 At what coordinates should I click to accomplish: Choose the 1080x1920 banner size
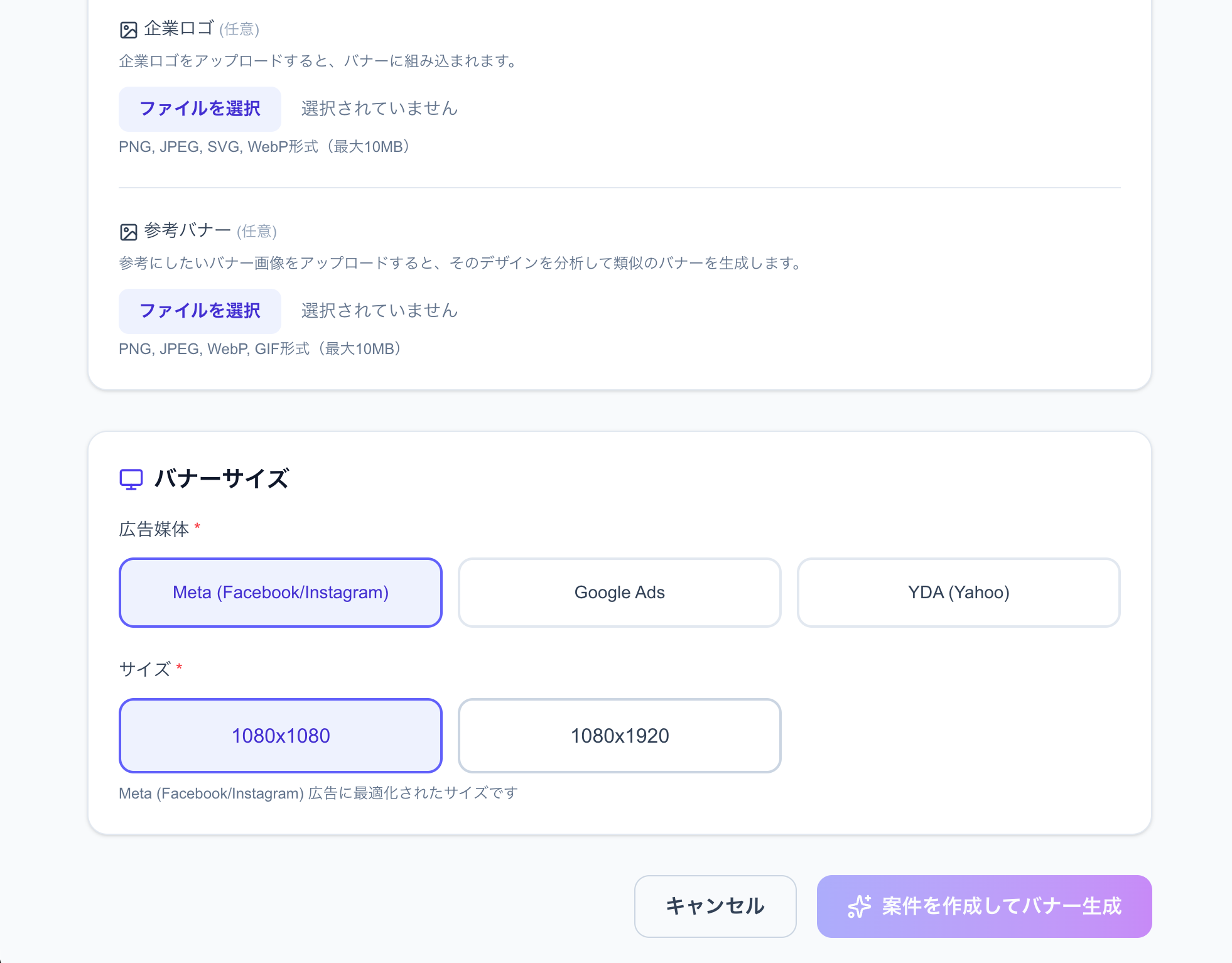[x=620, y=736]
